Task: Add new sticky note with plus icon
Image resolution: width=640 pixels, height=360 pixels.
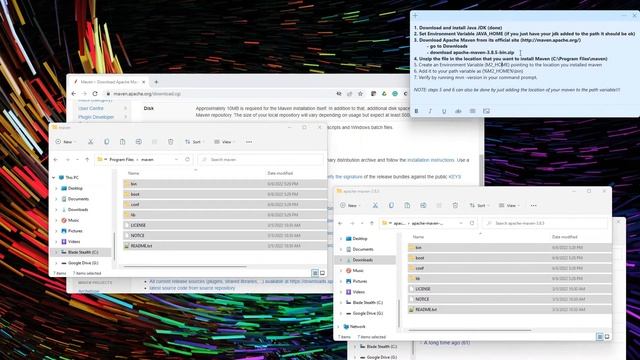Action: [415, 16]
